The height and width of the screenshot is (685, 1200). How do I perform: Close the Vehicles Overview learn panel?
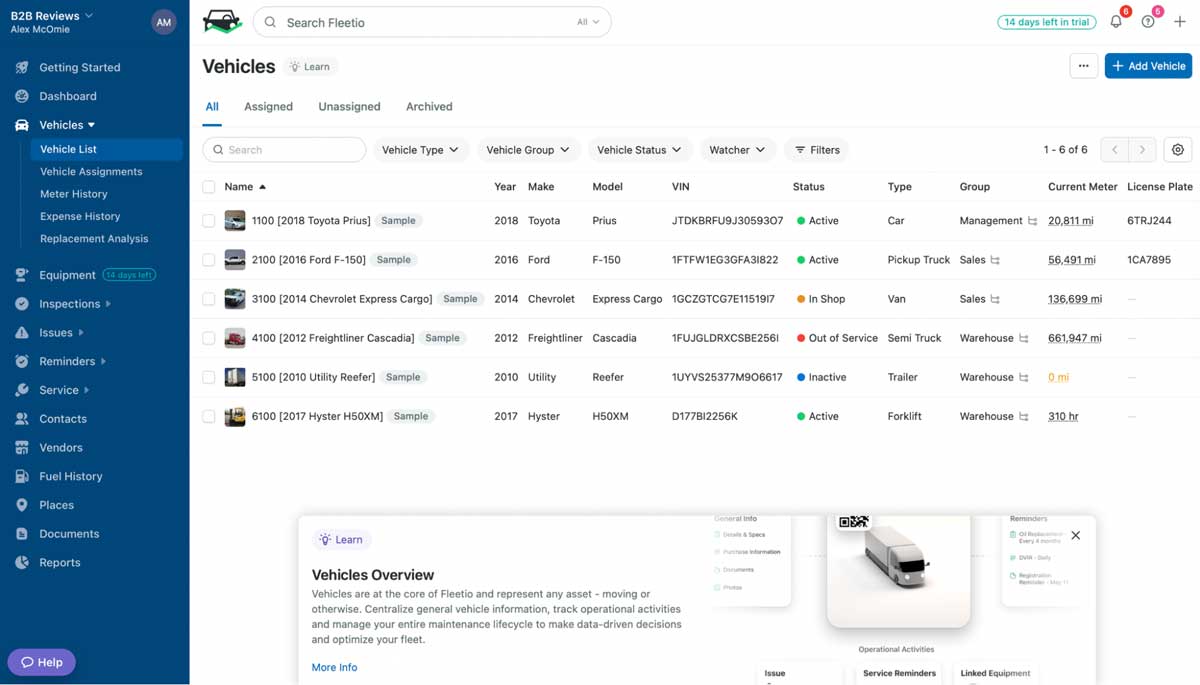[x=1076, y=536]
